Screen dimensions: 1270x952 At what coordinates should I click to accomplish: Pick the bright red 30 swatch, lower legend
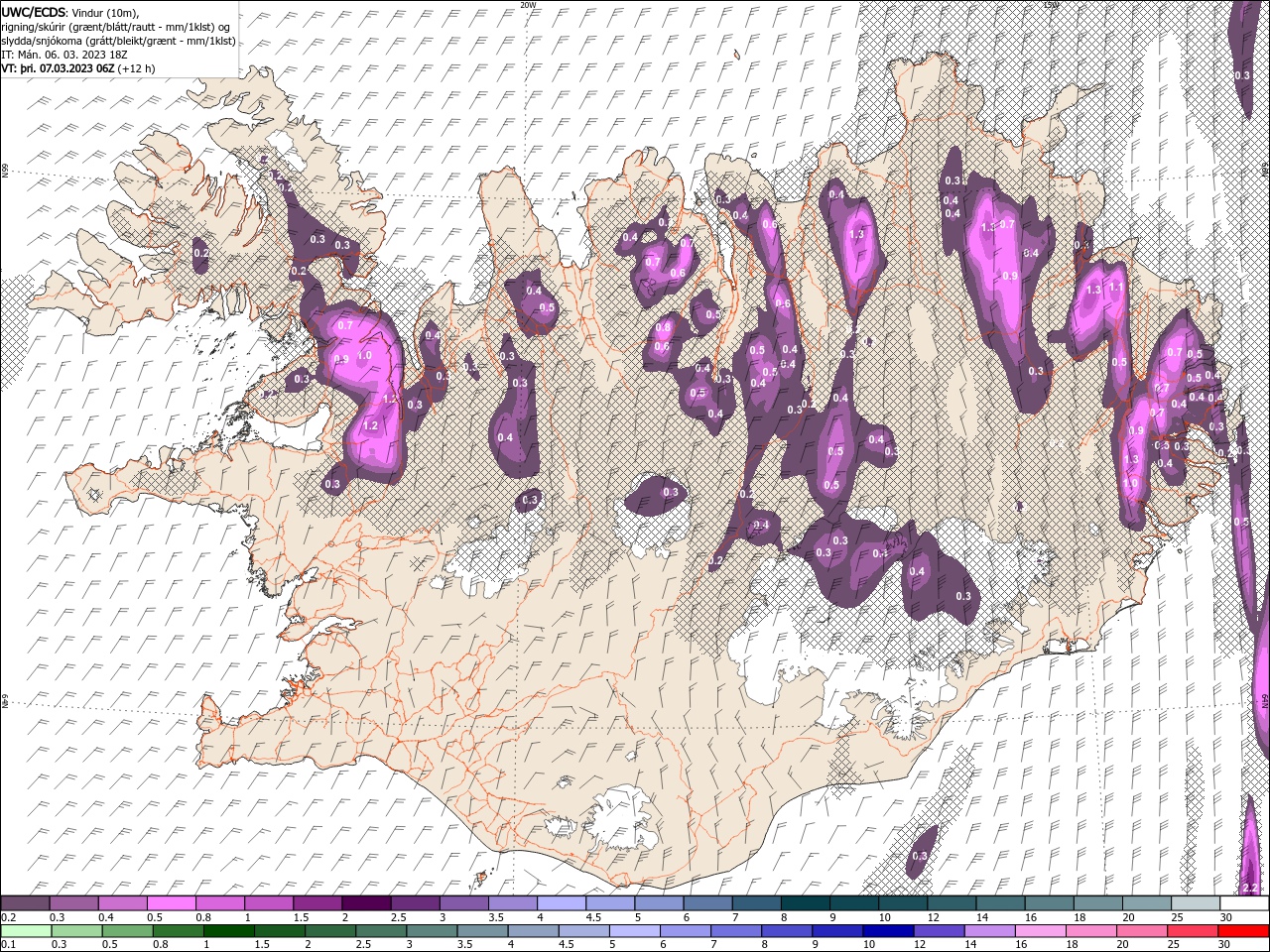tap(1245, 931)
